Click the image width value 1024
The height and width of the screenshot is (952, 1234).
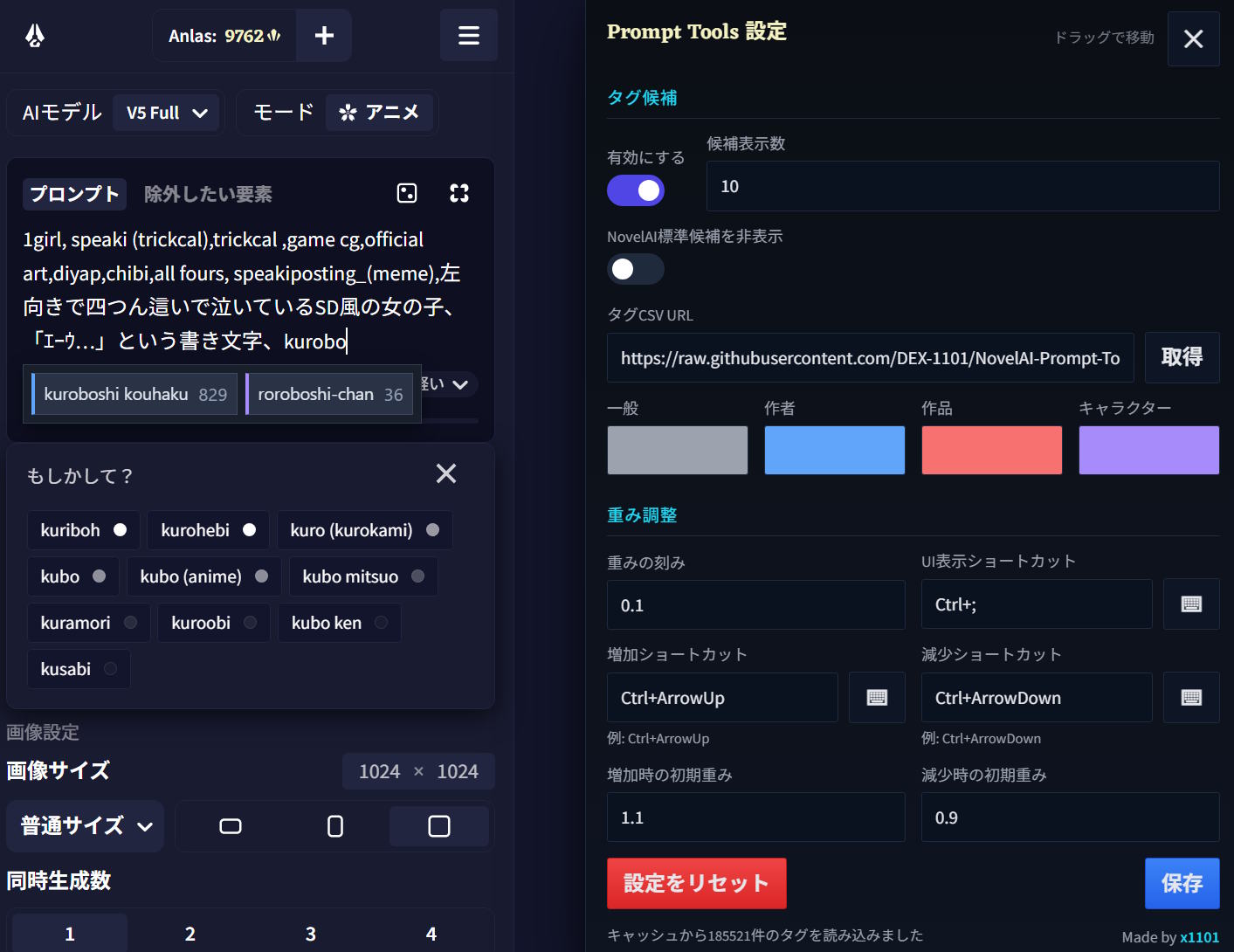[379, 771]
